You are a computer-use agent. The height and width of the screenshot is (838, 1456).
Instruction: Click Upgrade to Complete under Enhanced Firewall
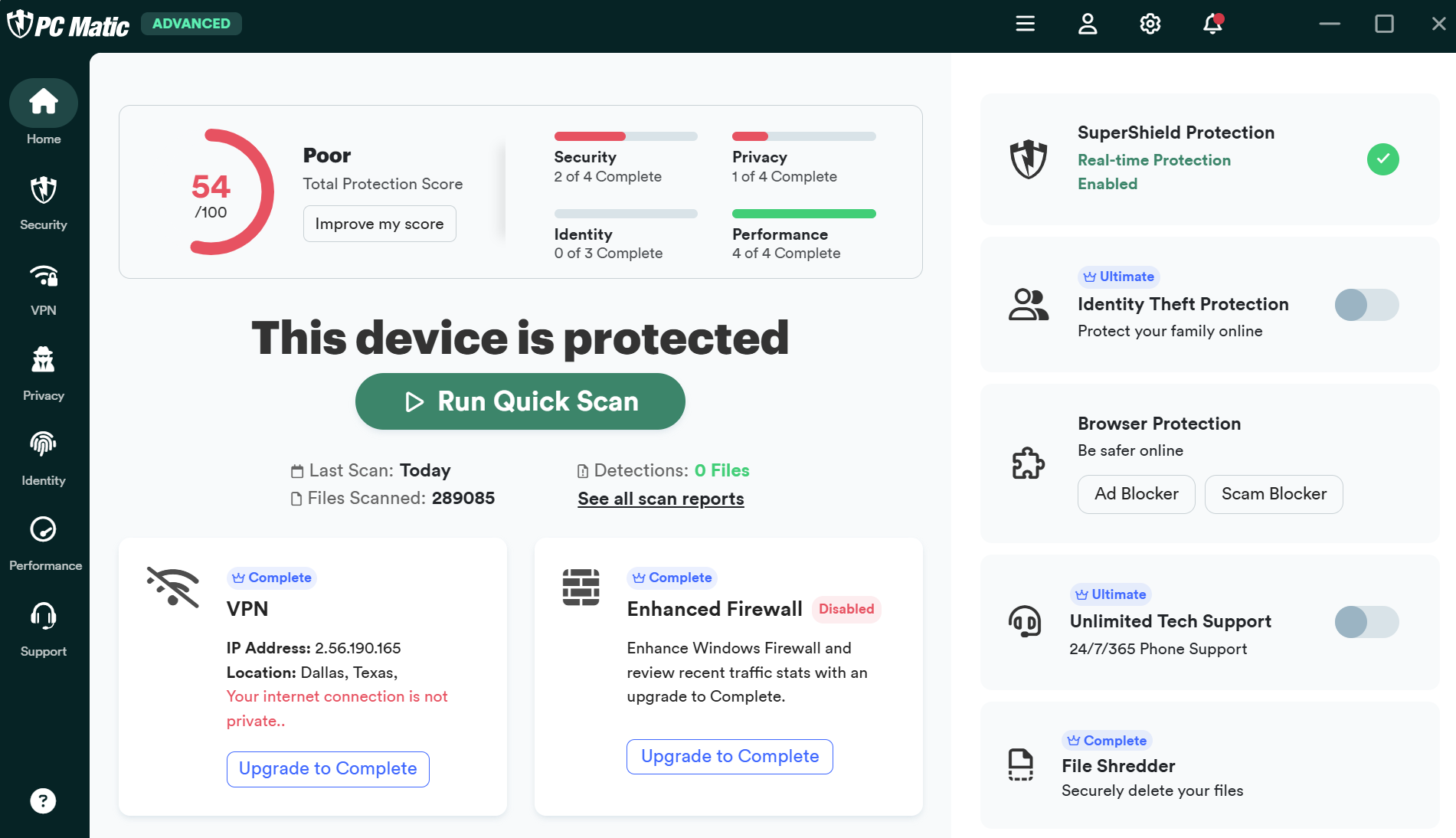click(x=730, y=757)
